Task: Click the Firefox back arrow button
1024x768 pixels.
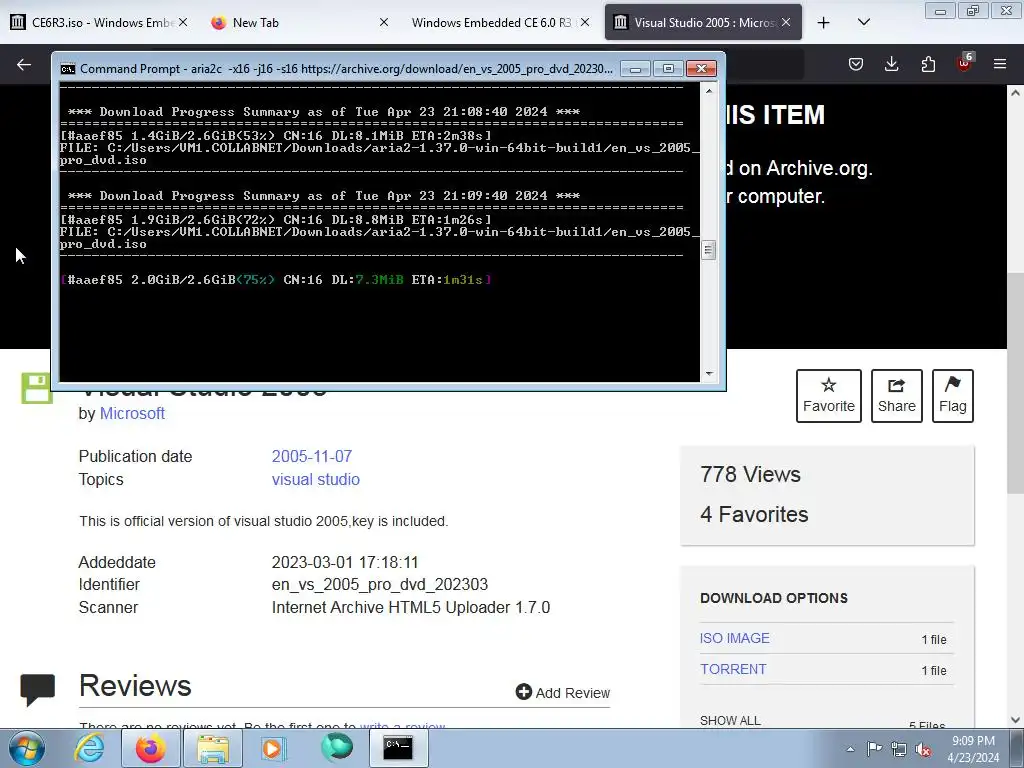Action: tap(24, 64)
